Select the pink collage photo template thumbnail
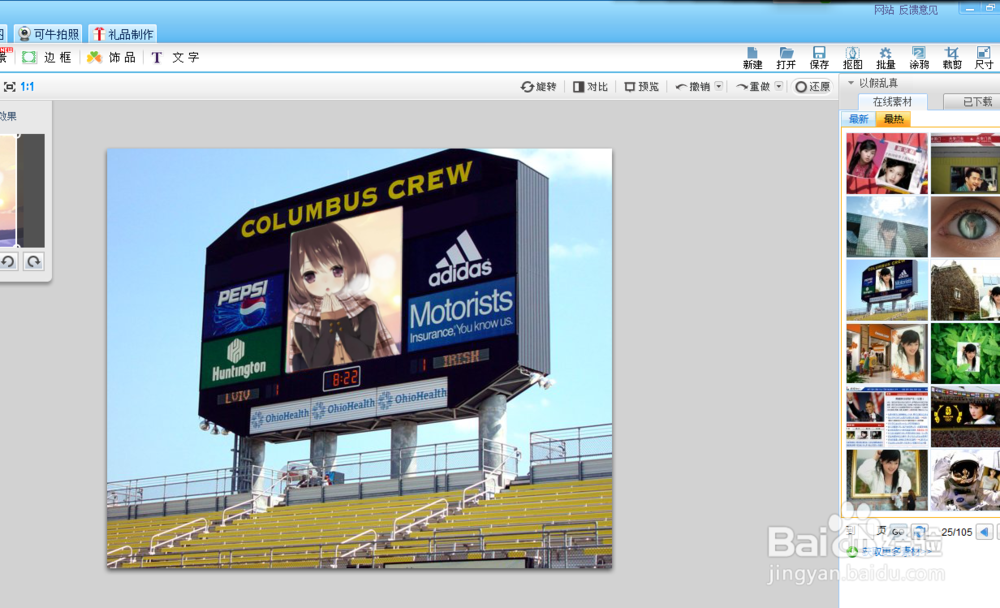 887,163
